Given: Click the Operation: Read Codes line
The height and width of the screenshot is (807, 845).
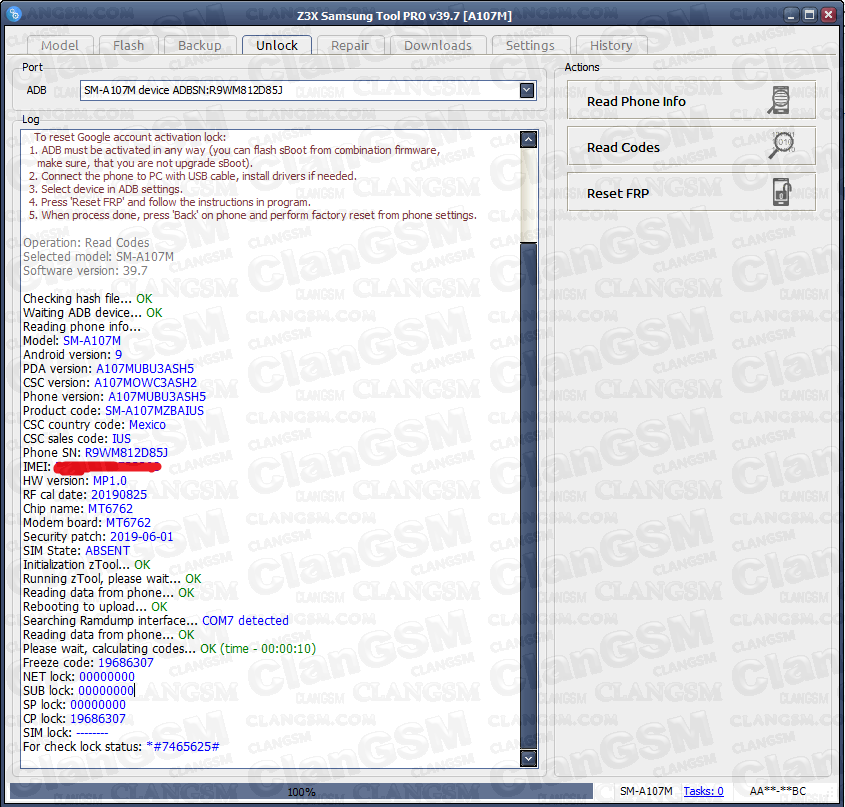Looking at the screenshot, I should coord(86,243).
